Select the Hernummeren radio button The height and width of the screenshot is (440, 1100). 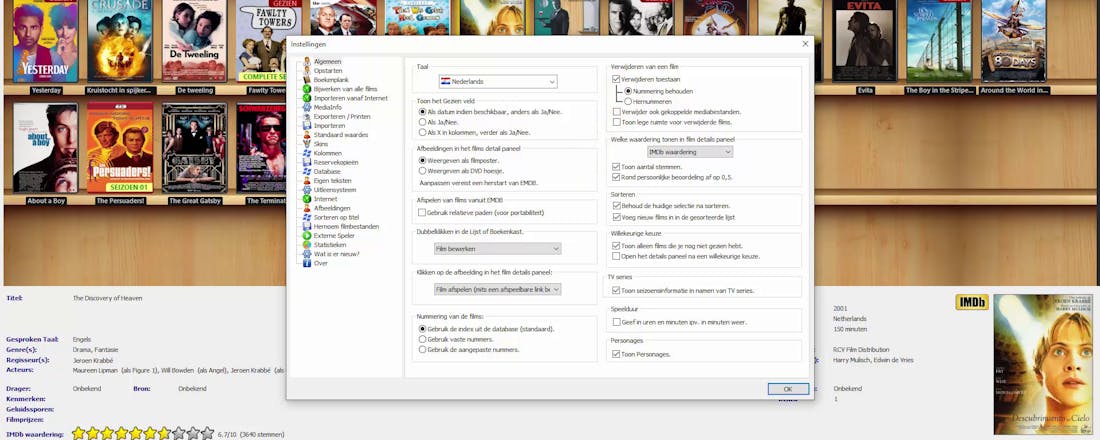pos(628,101)
